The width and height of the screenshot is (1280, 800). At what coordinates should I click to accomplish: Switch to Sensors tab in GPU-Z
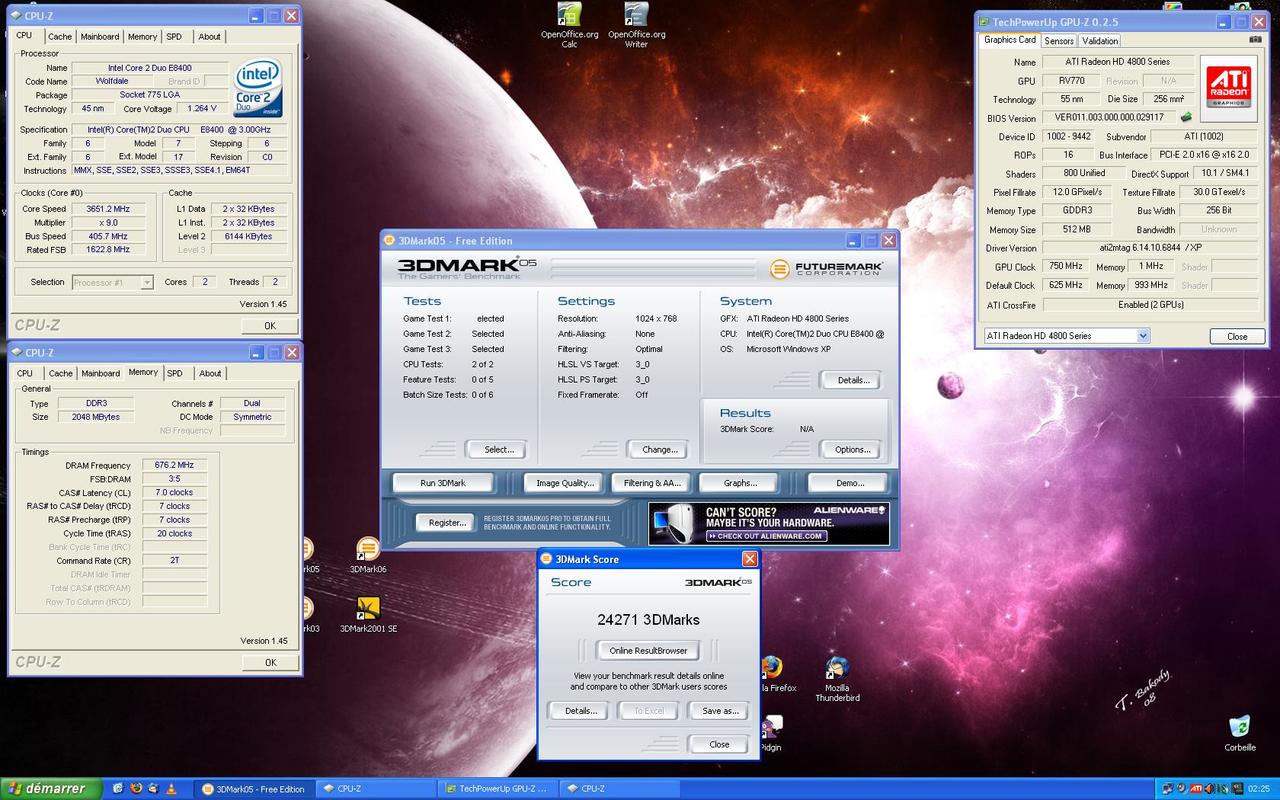coord(1059,41)
